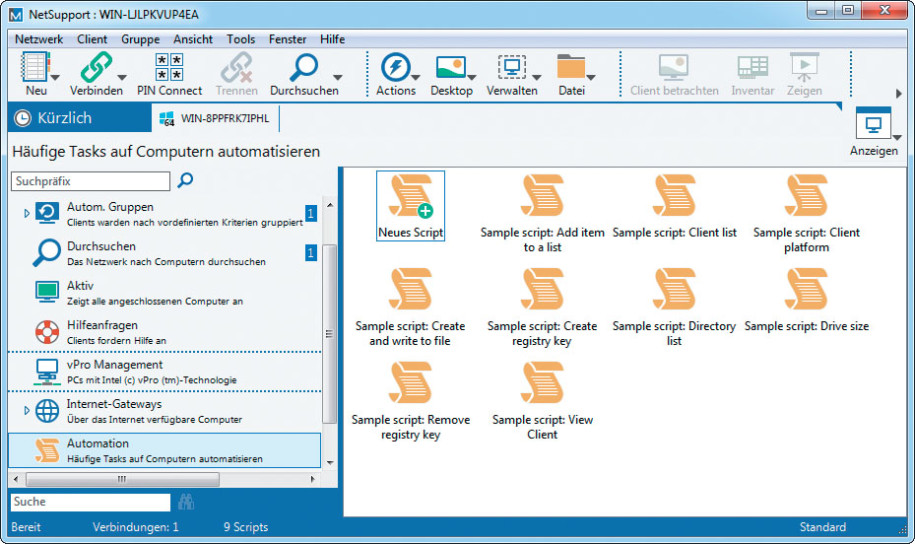
Task: Open the Neu dropdown arrow
Action: [55, 77]
